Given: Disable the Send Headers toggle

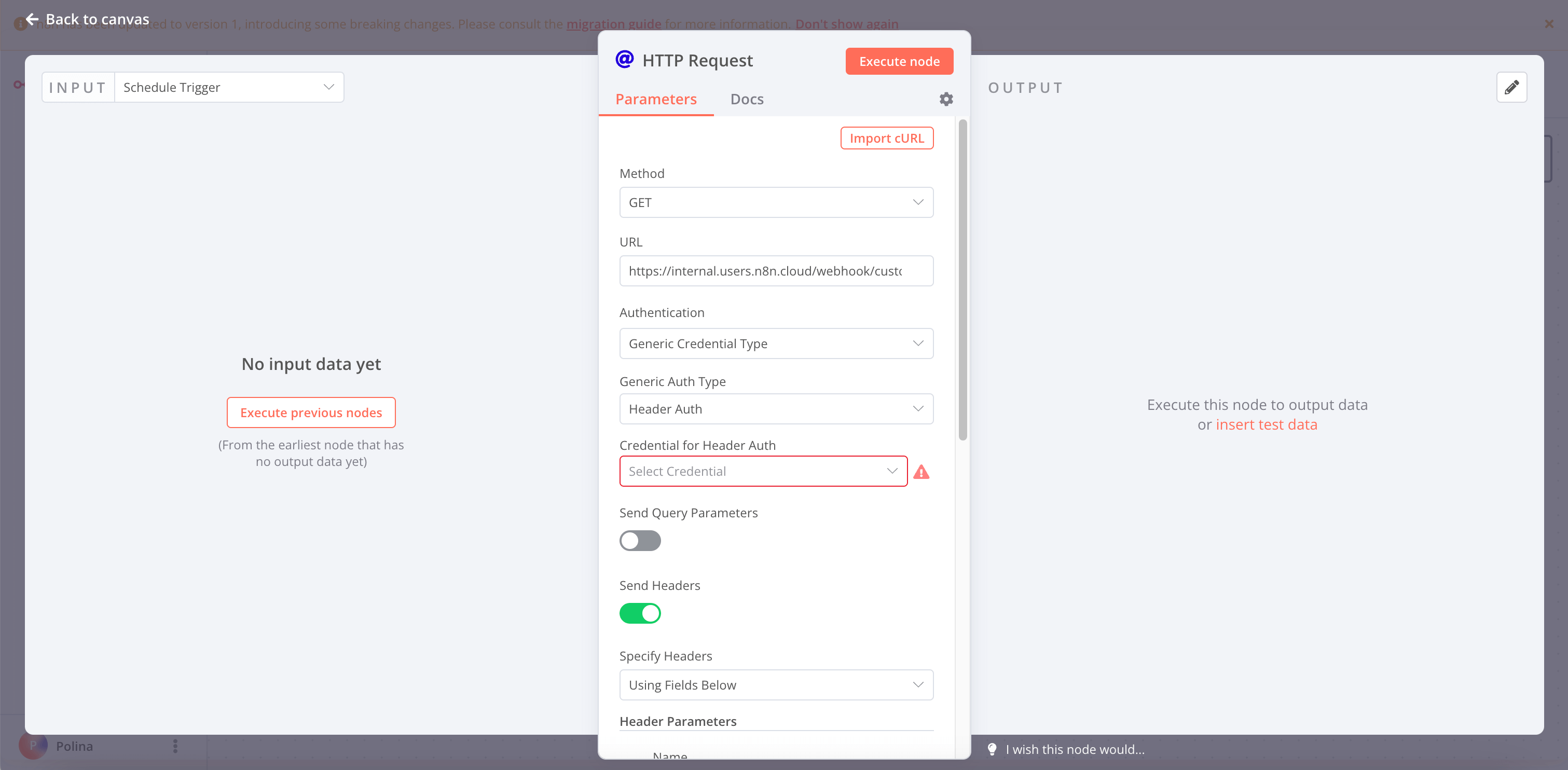Looking at the screenshot, I should click(640, 613).
